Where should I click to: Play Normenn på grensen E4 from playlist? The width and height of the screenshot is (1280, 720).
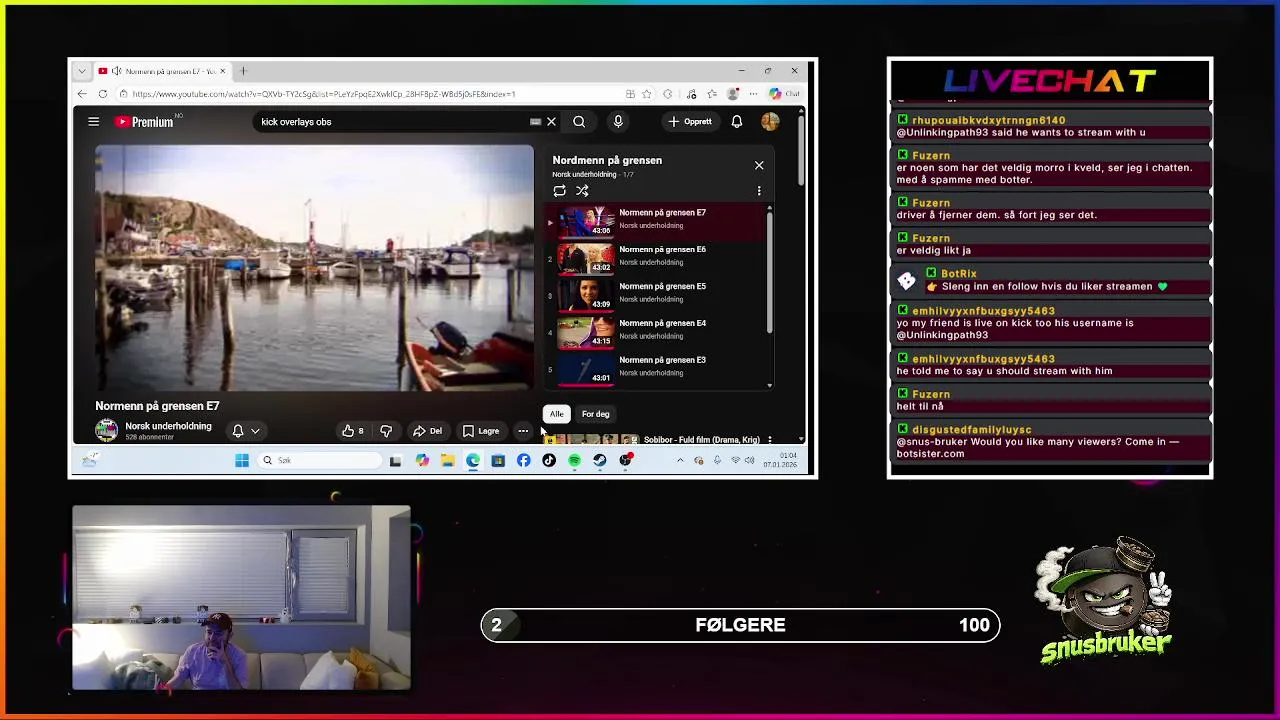pos(657,331)
